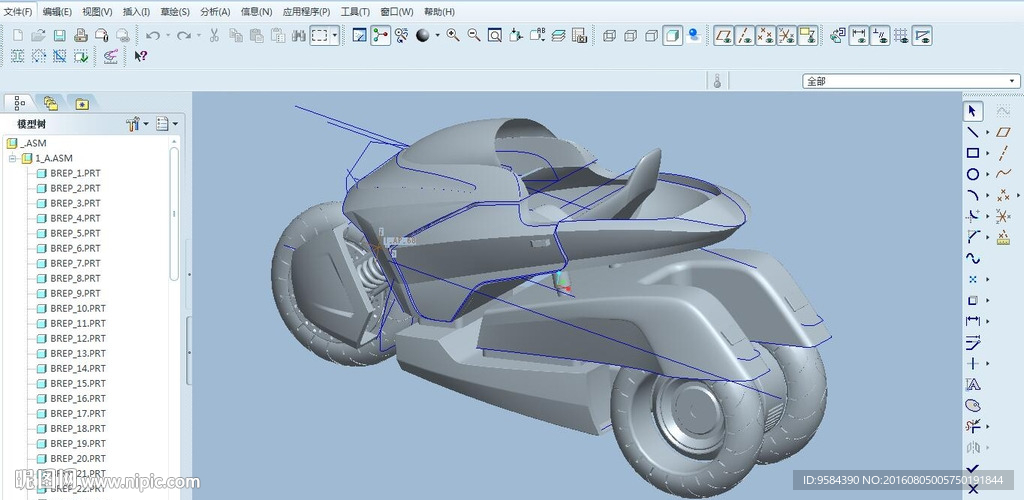Click the green checkmark to accept sketch
This screenshot has height=500, width=1024.
(x=973, y=469)
